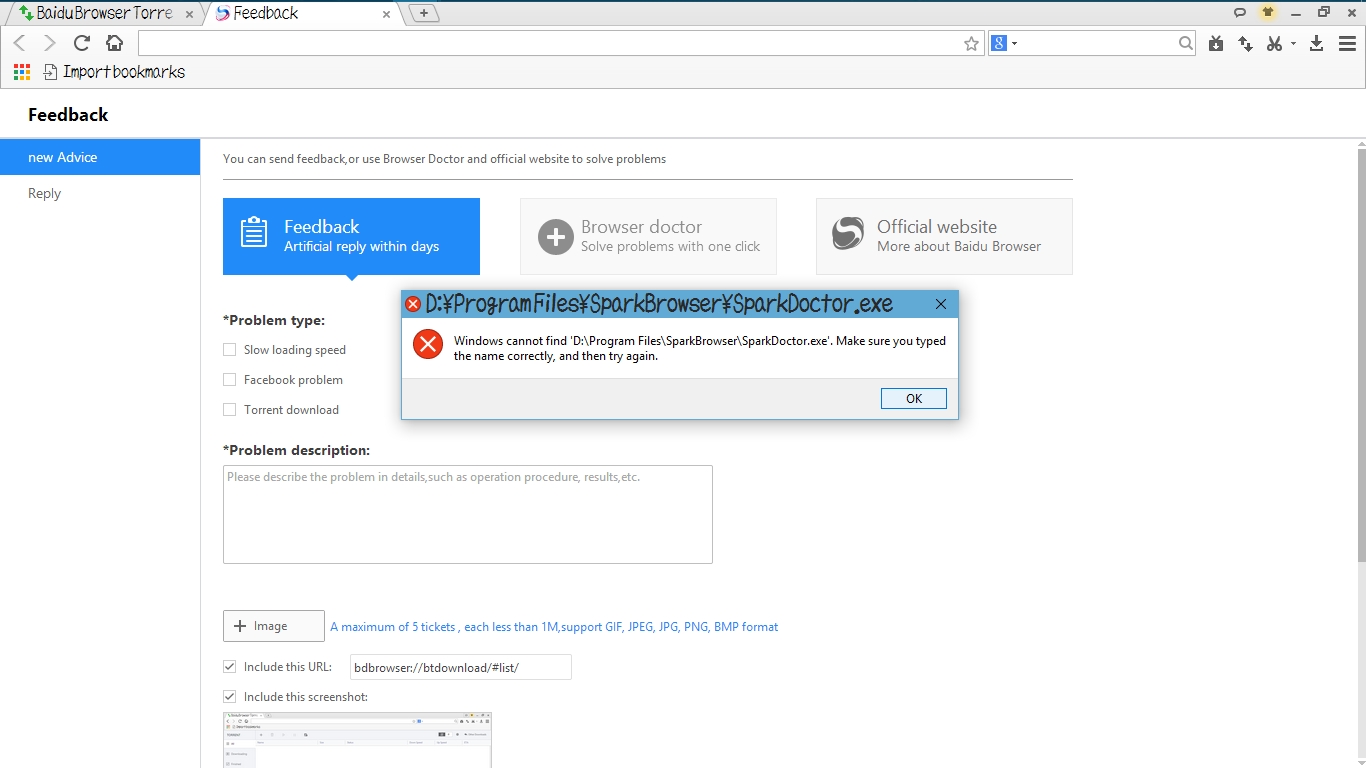The width and height of the screenshot is (1366, 768).
Task: Select the Feedback tab
Action: click(300, 13)
